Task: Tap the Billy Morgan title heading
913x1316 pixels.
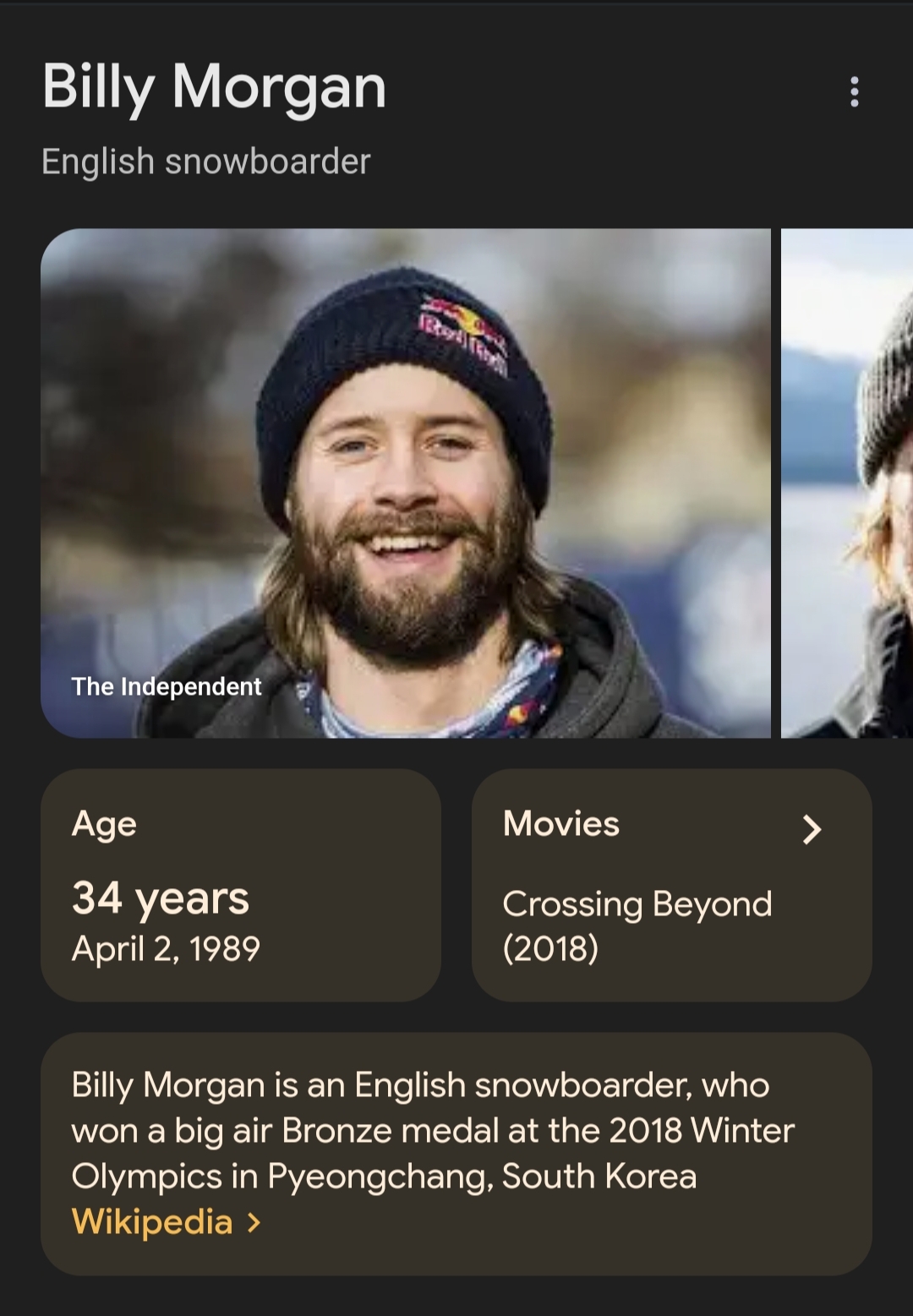Action: click(x=214, y=87)
